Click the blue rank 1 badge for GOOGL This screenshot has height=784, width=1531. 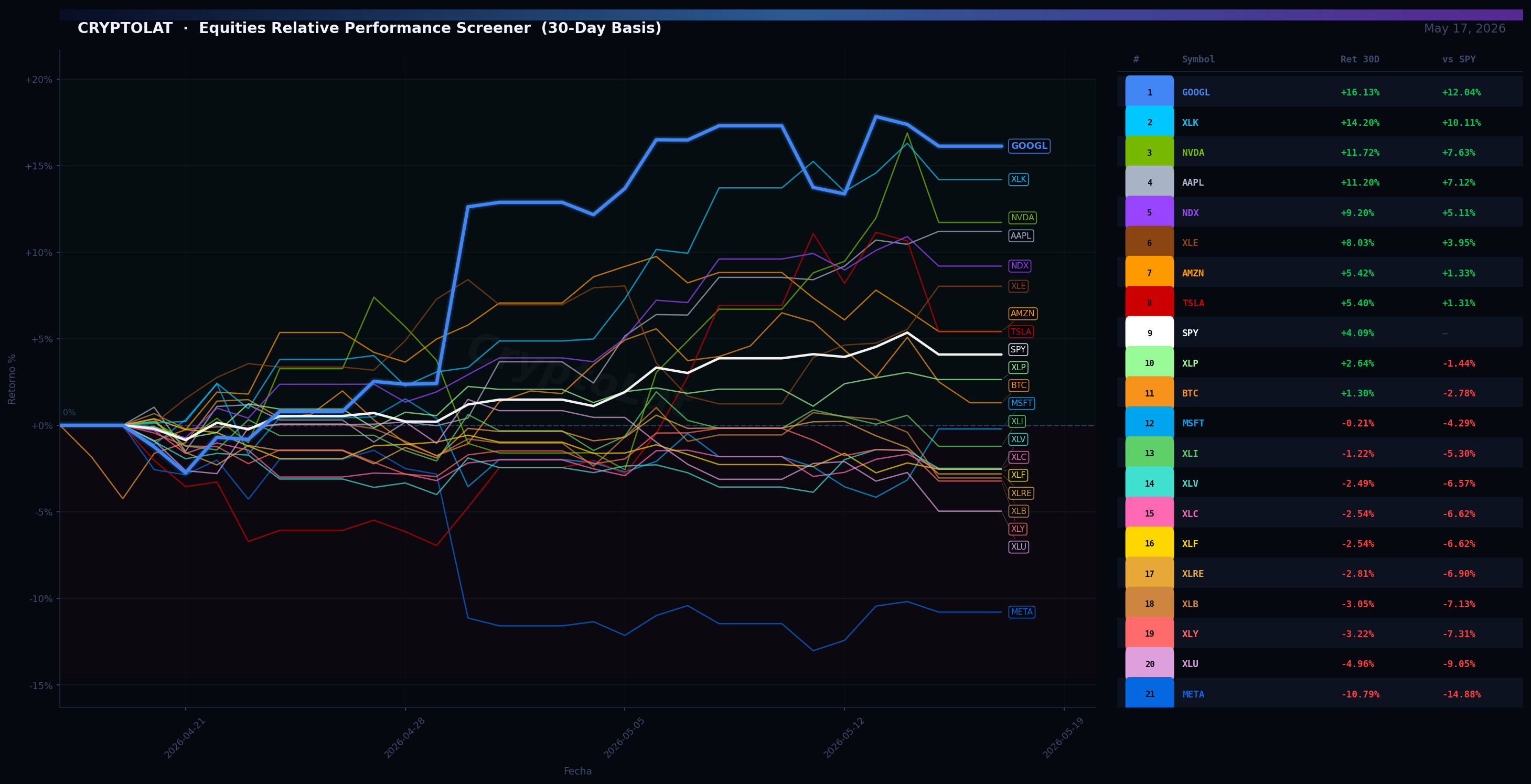(1150, 92)
